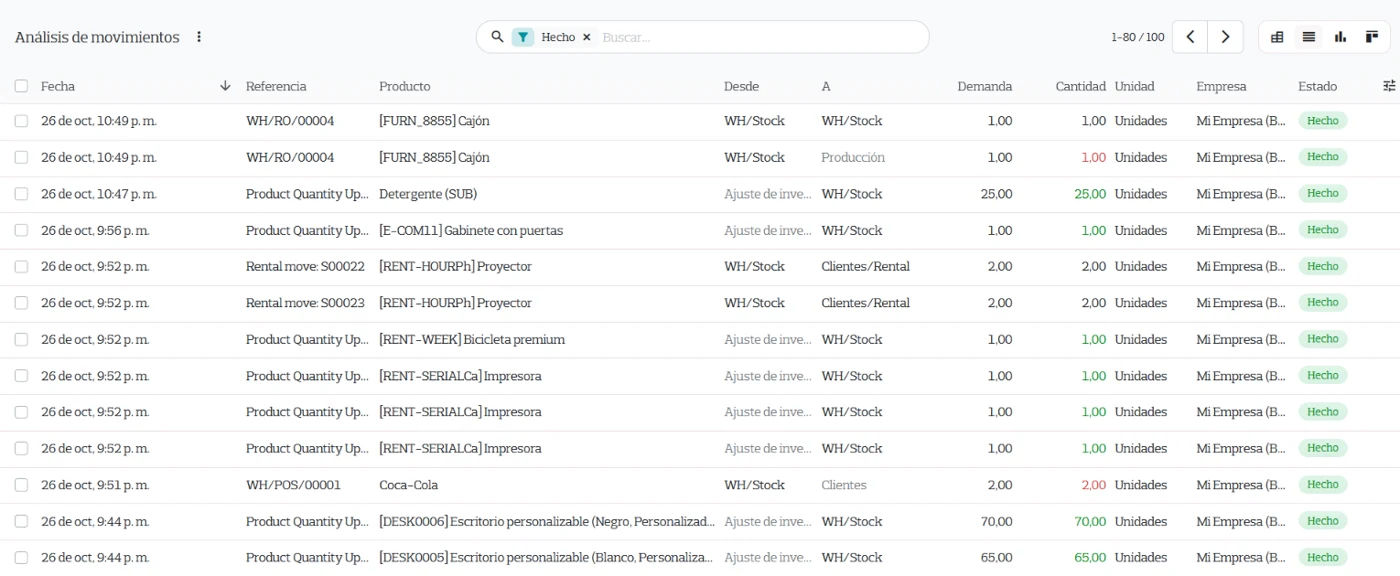Click the Clientes destination in the Coca-Cola row

(x=844, y=485)
